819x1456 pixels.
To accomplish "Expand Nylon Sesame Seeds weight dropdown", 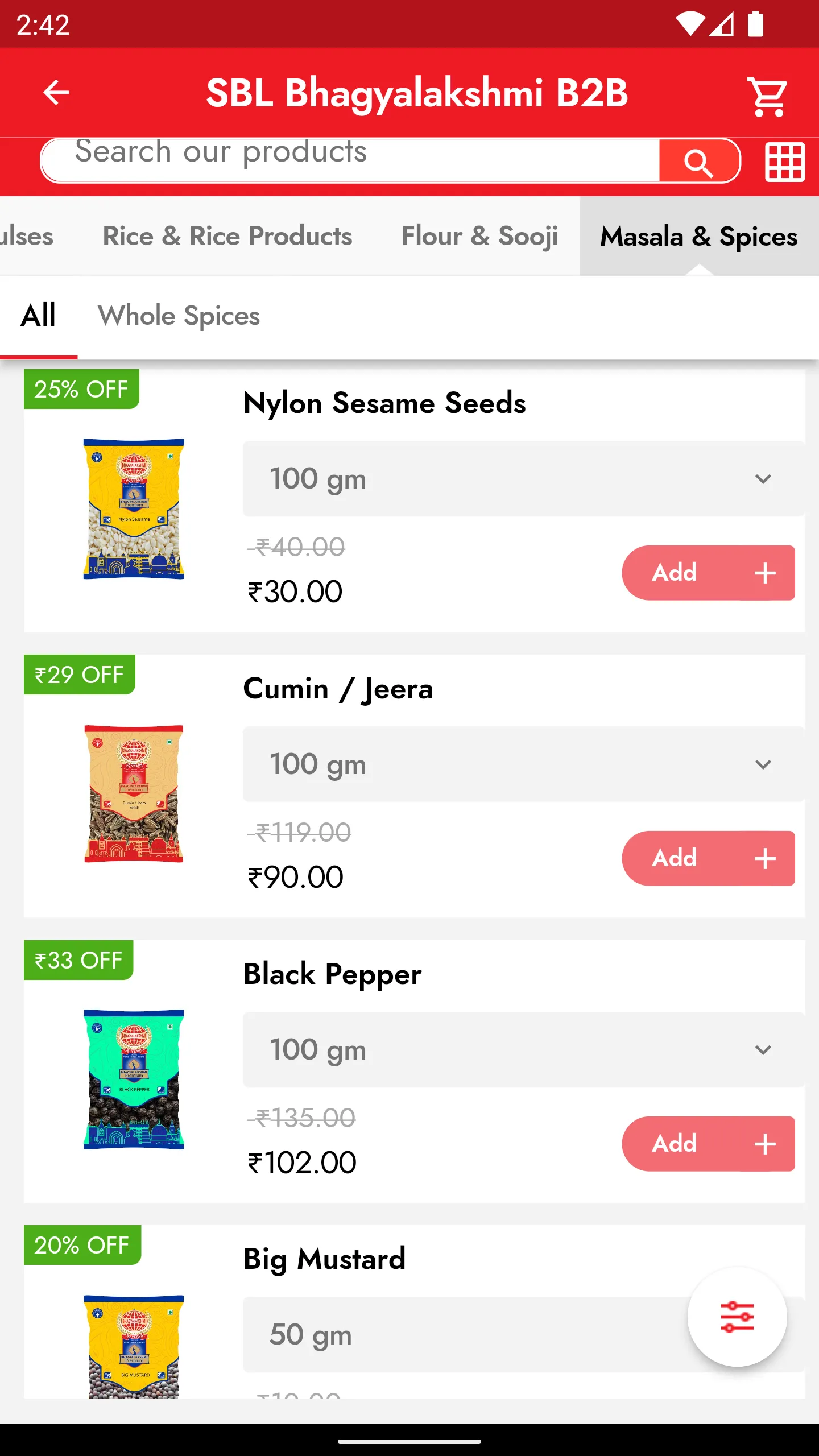I will coord(523,479).
